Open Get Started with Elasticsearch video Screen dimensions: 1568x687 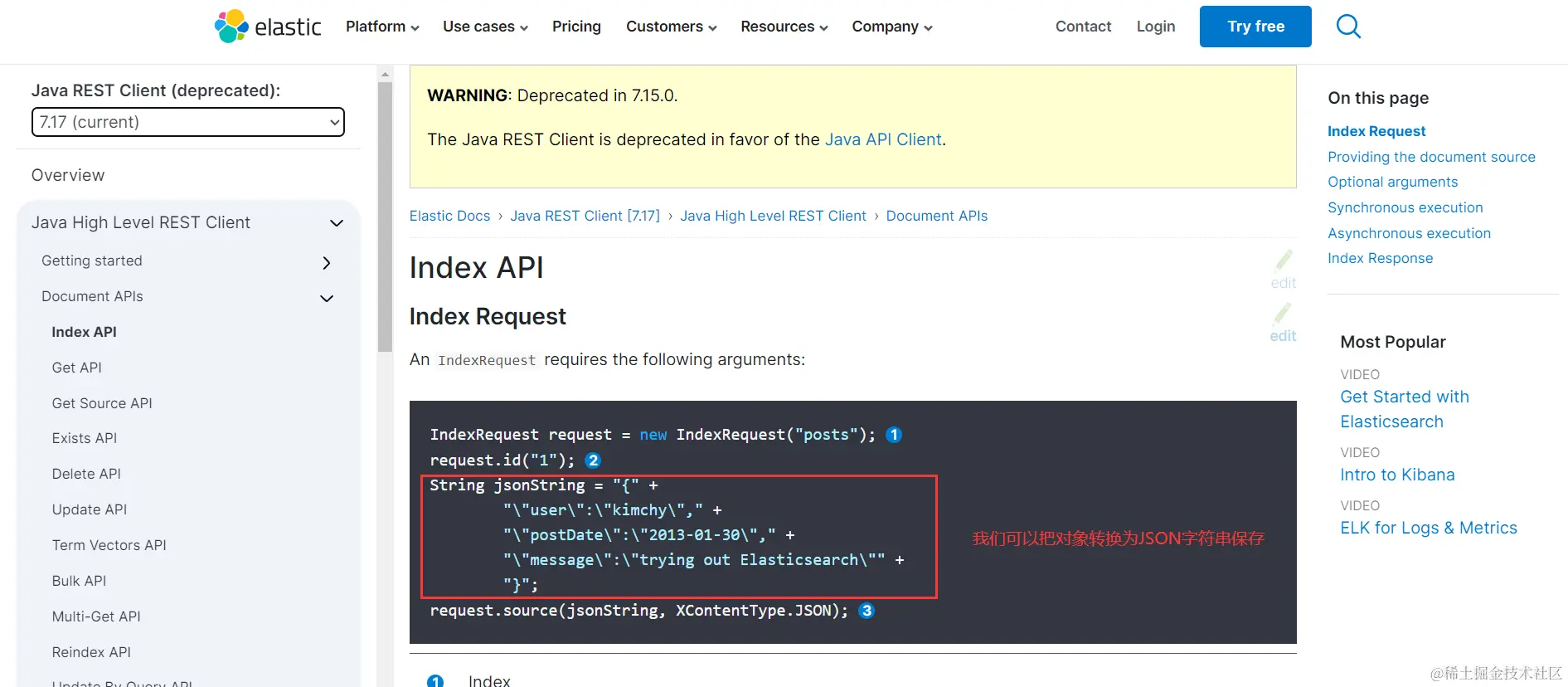[1404, 409]
